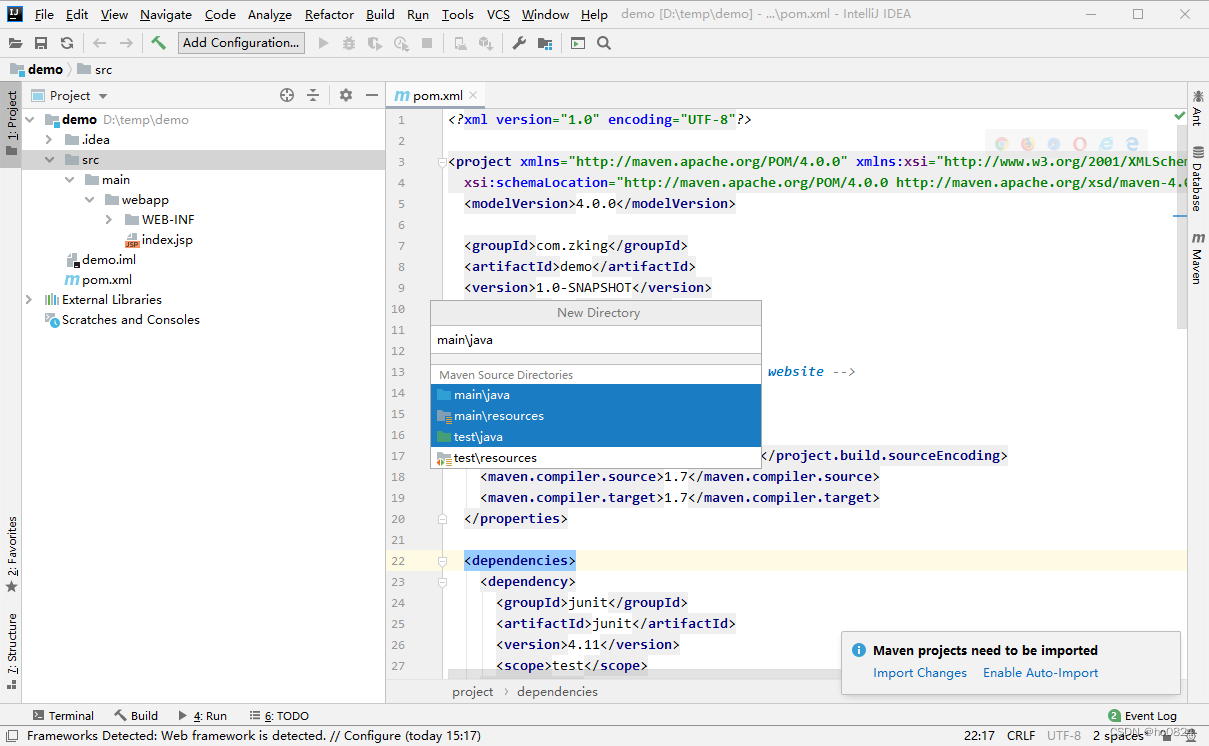Hide the Project panel with the minus icon

point(372,95)
